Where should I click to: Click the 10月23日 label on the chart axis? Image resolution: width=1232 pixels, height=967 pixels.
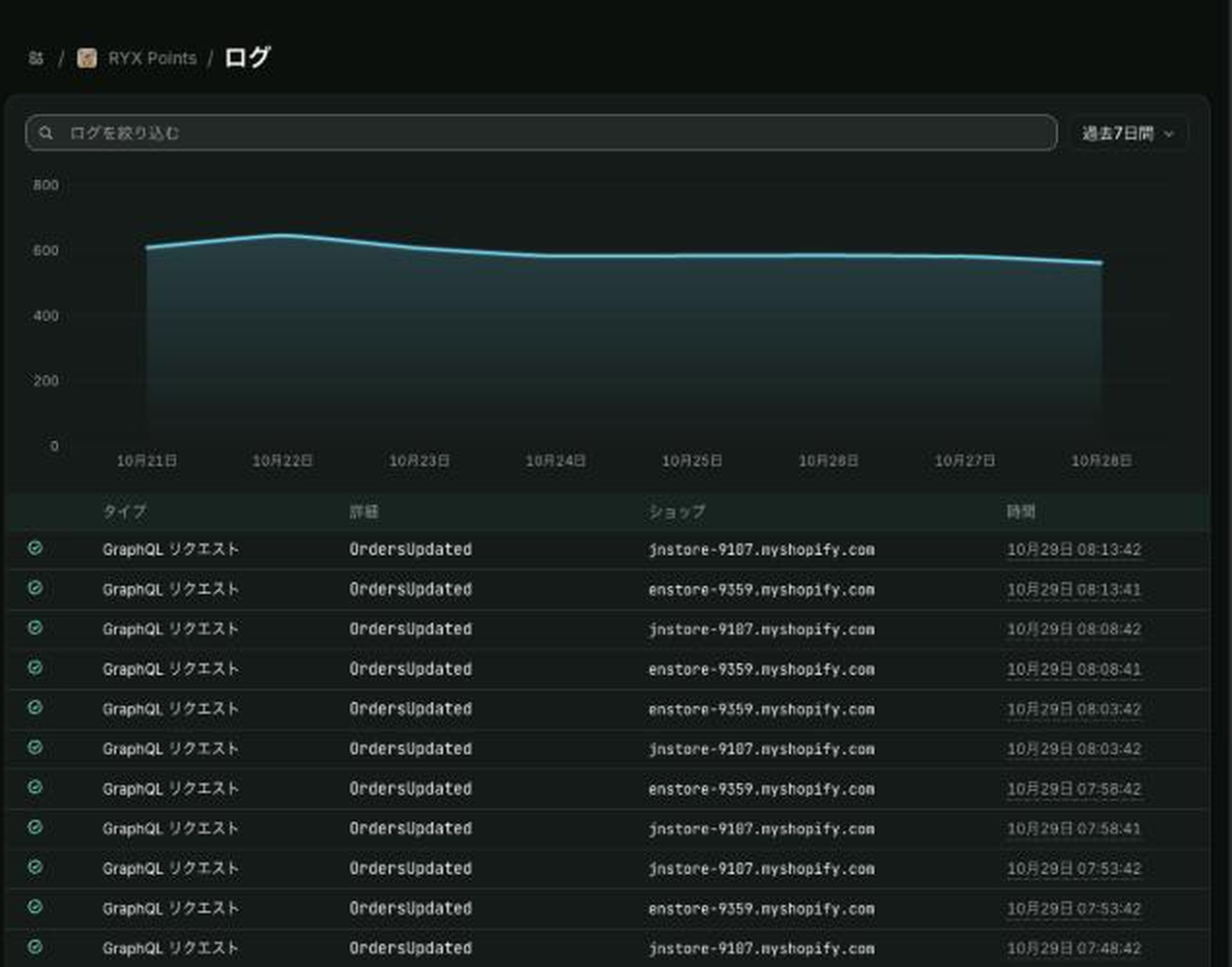pos(419,461)
